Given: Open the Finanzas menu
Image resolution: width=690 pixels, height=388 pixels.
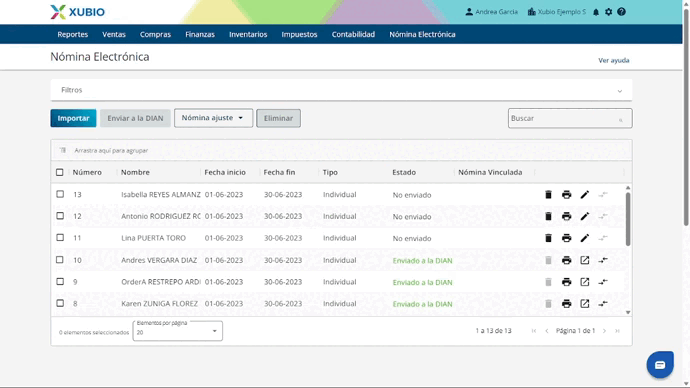Looking at the screenshot, I should click(200, 34).
